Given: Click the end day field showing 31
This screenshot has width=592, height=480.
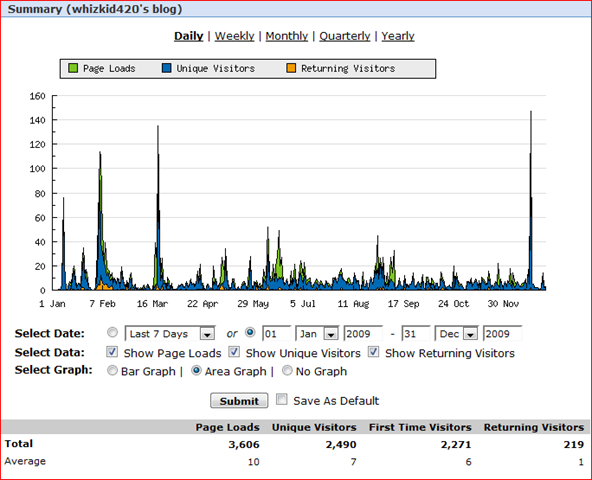Looking at the screenshot, I should pyautogui.click(x=416, y=334).
